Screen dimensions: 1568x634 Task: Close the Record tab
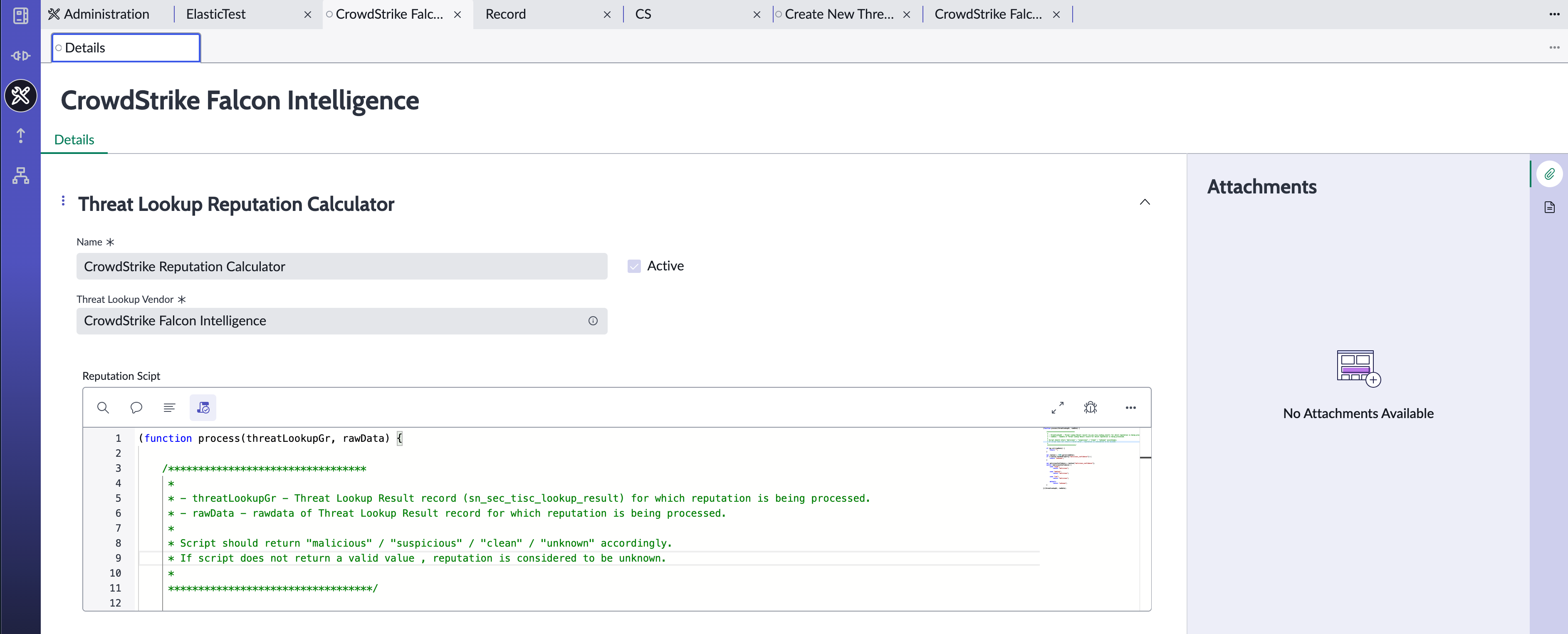click(607, 15)
